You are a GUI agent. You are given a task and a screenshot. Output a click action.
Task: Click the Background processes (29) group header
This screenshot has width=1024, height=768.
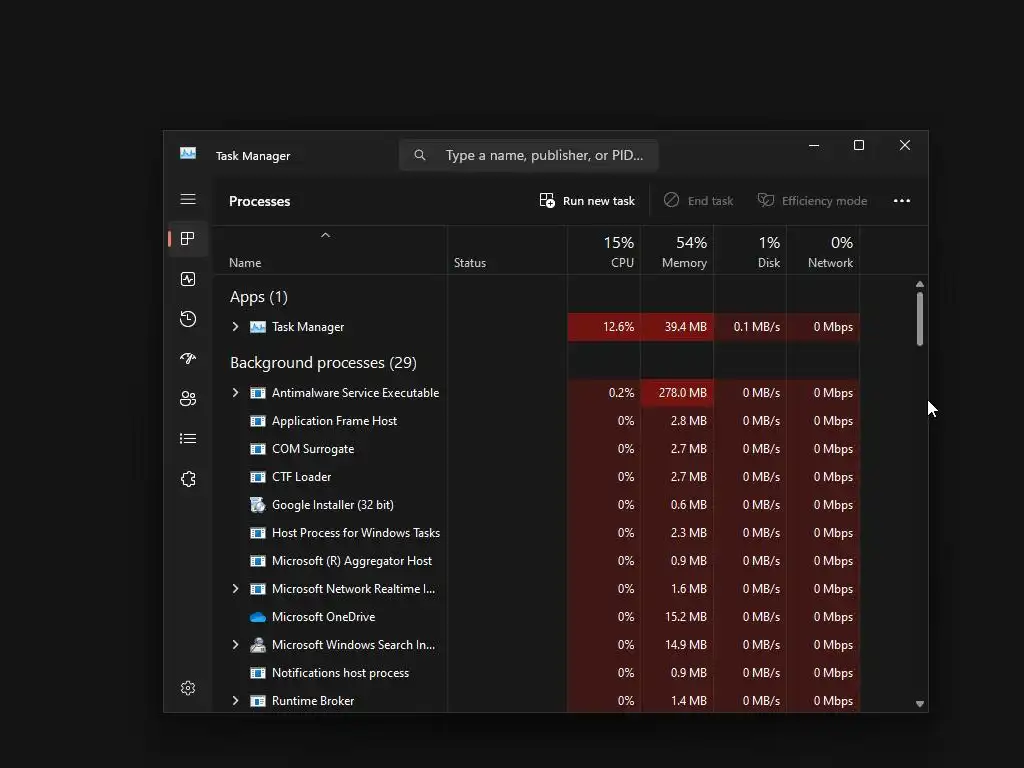[x=323, y=362]
